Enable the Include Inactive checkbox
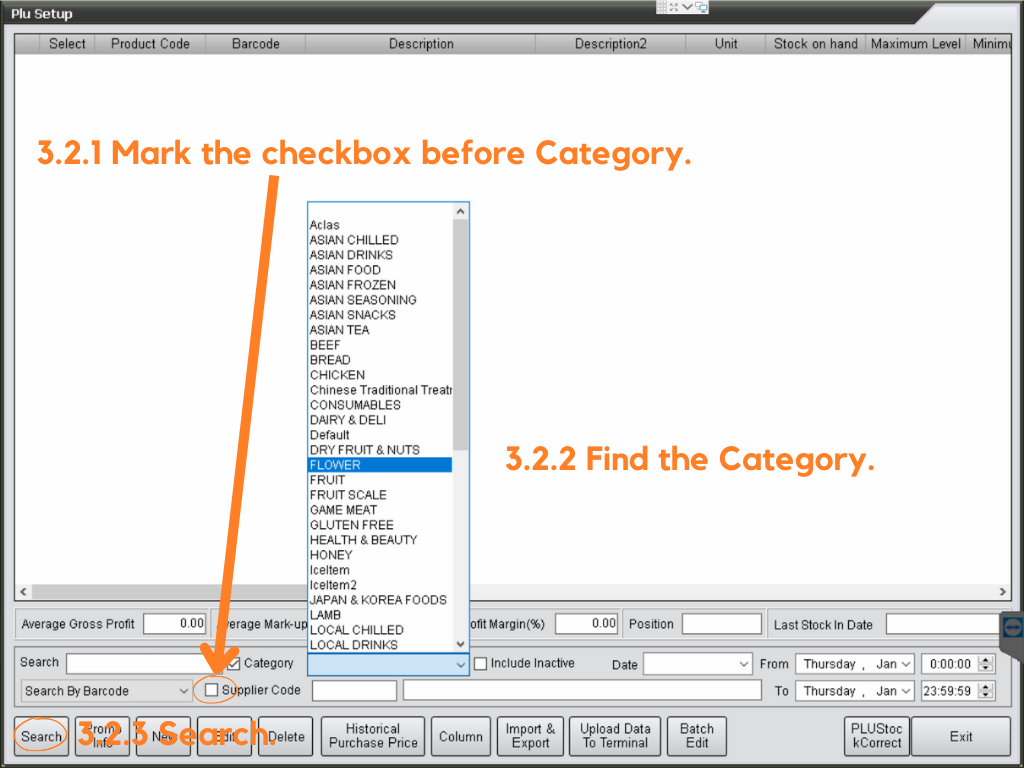Image resolution: width=1024 pixels, height=768 pixels. click(x=480, y=664)
